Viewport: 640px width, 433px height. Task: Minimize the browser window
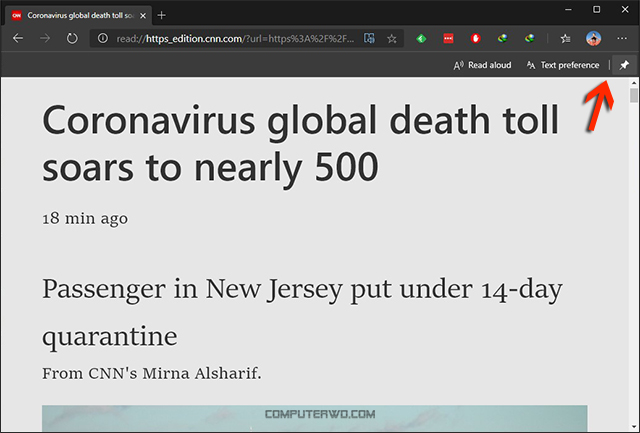click(x=568, y=9)
